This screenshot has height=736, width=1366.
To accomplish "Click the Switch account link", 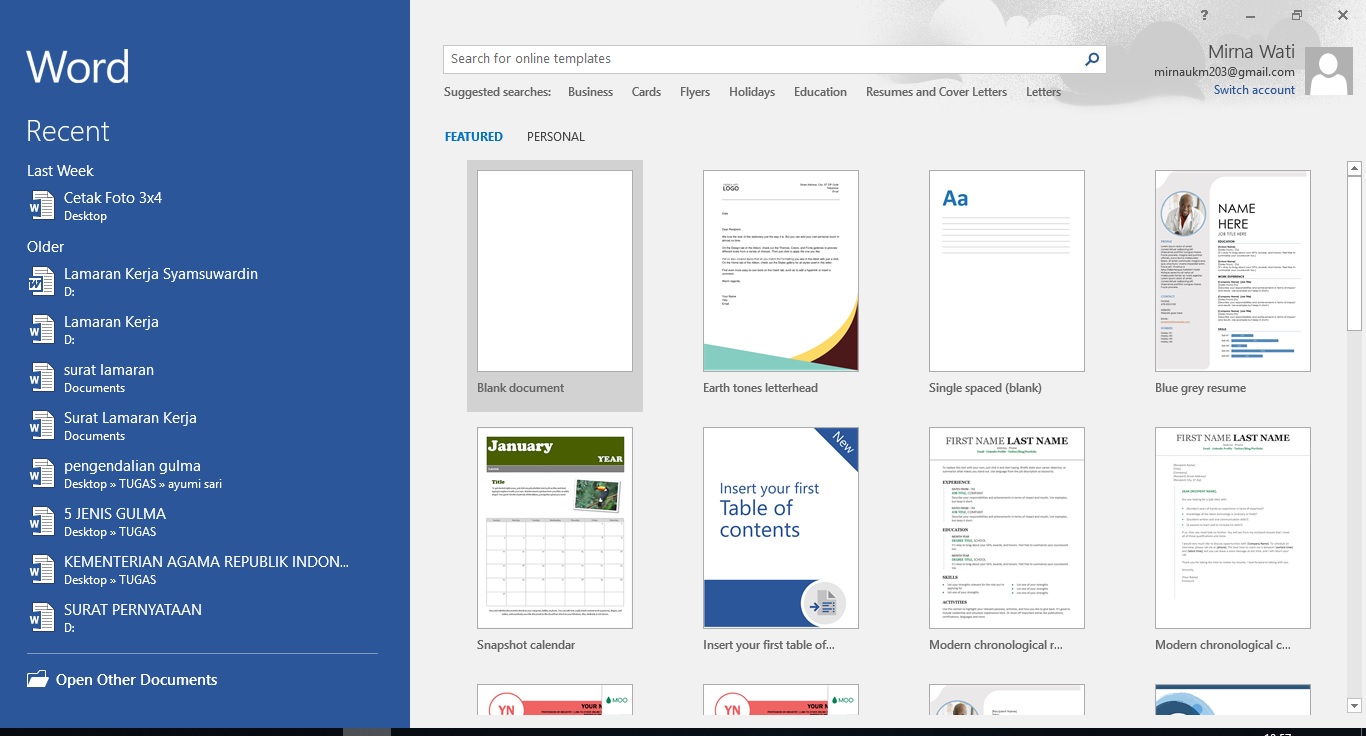I will [x=1254, y=90].
